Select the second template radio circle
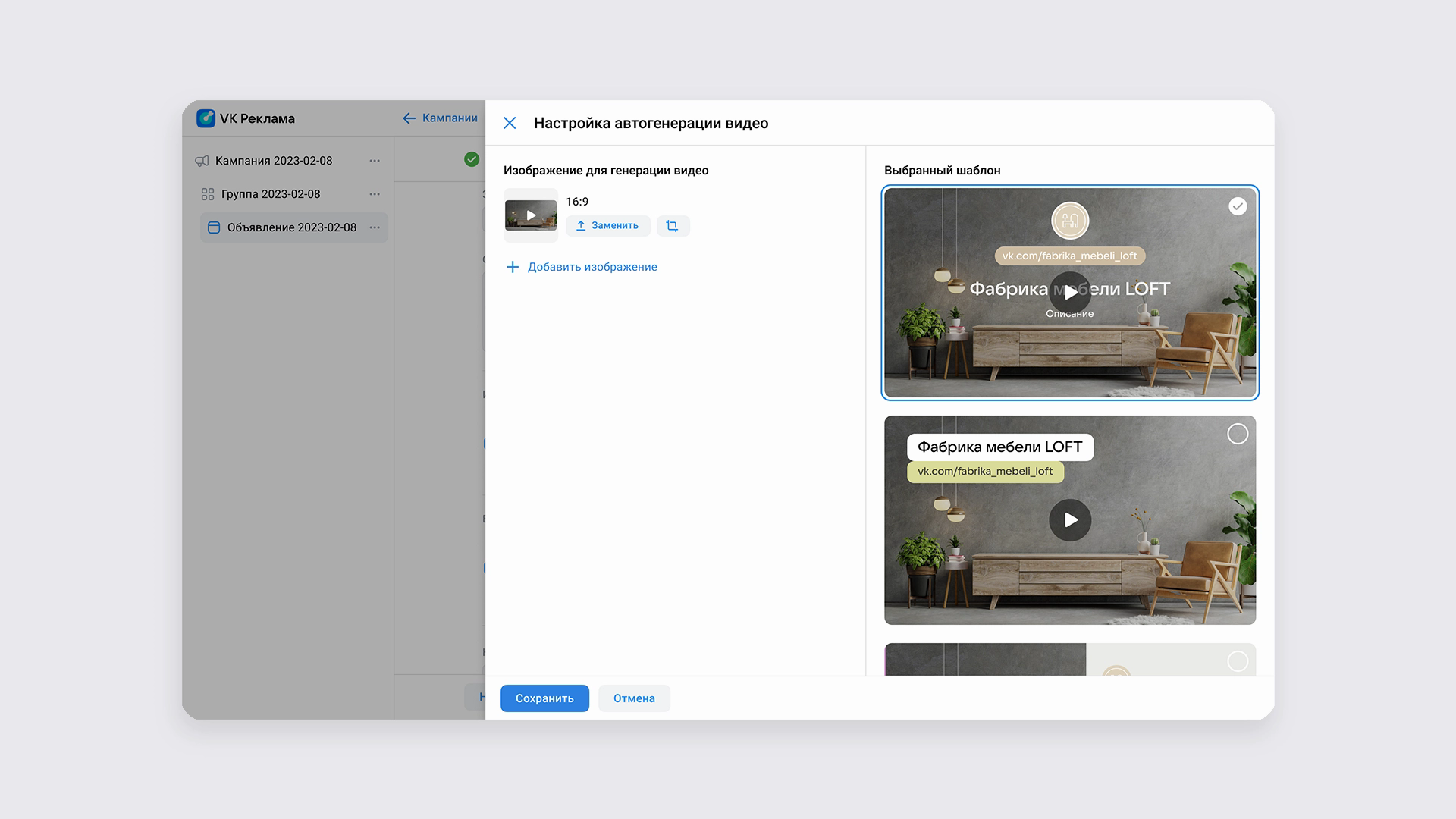The image size is (1456, 819). pos(1238,434)
